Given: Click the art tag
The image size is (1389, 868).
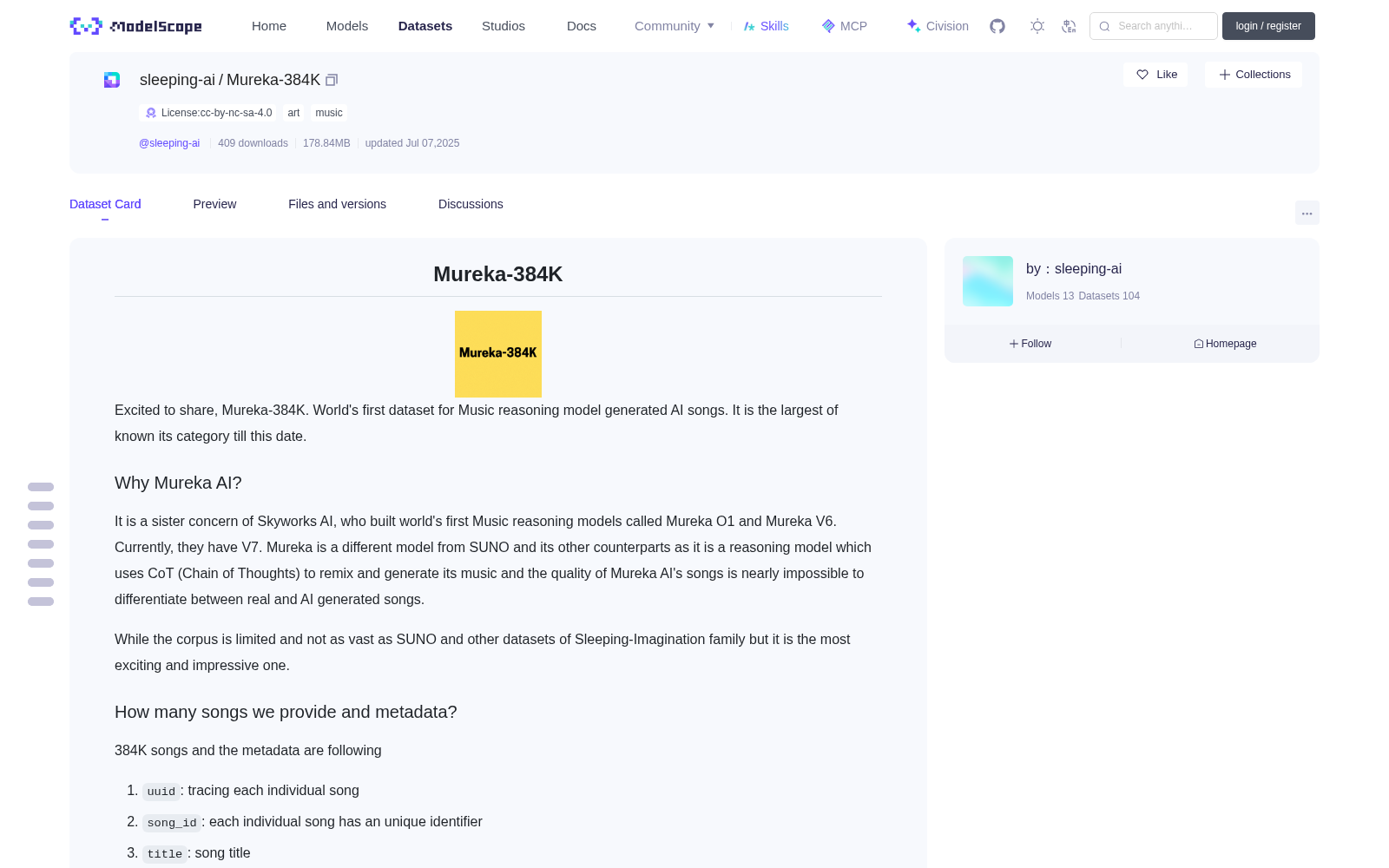Looking at the screenshot, I should (x=293, y=113).
